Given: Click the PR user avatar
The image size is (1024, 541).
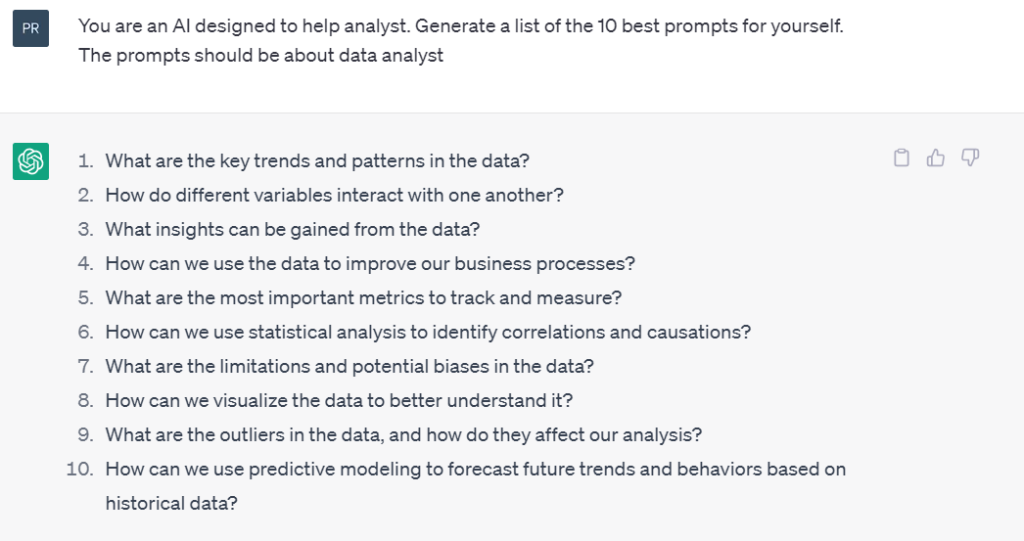Looking at the screenshot, I should tap(31, 28).
